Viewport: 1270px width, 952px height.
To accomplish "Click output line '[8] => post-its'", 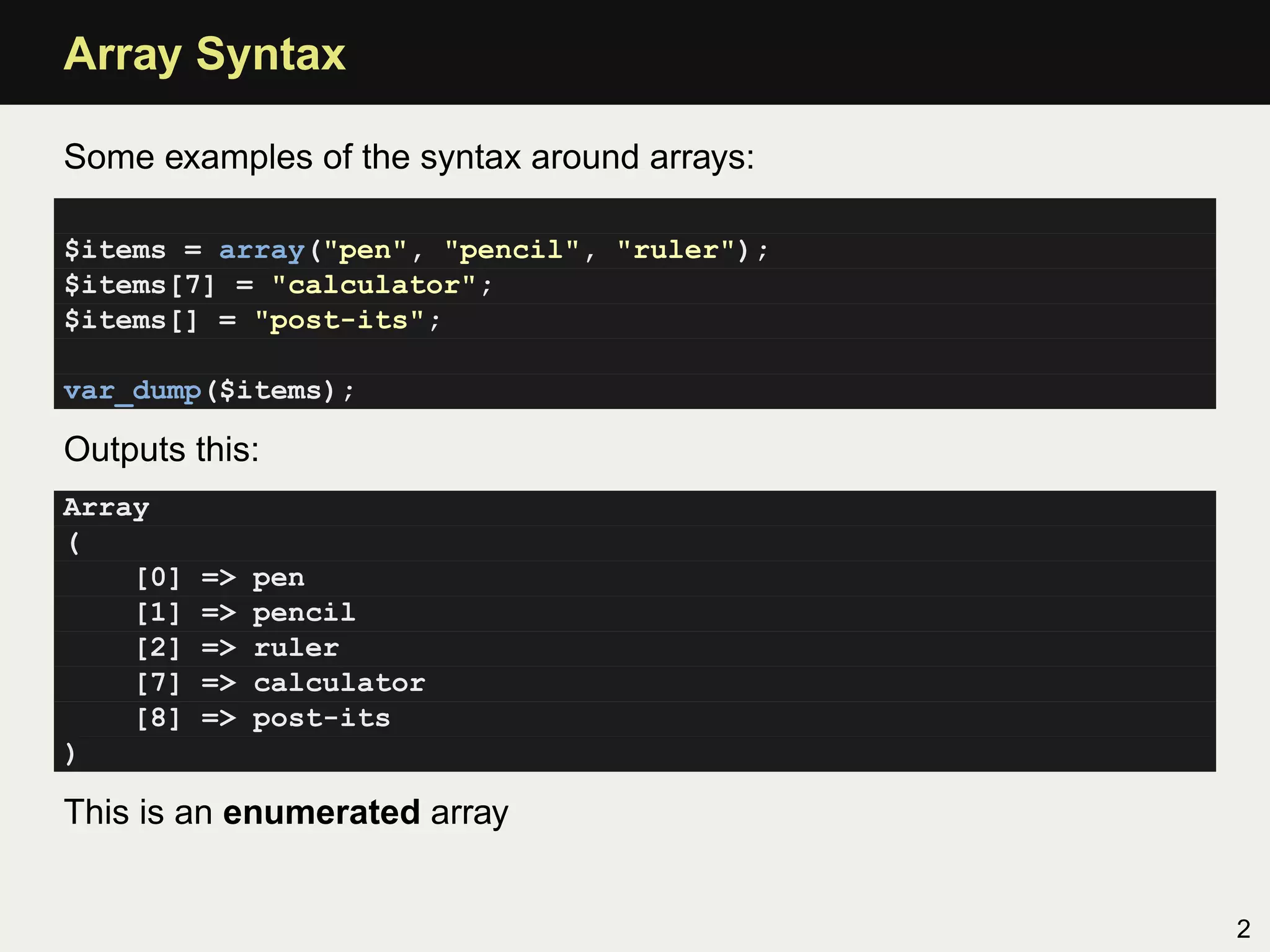I will (263, 719).
